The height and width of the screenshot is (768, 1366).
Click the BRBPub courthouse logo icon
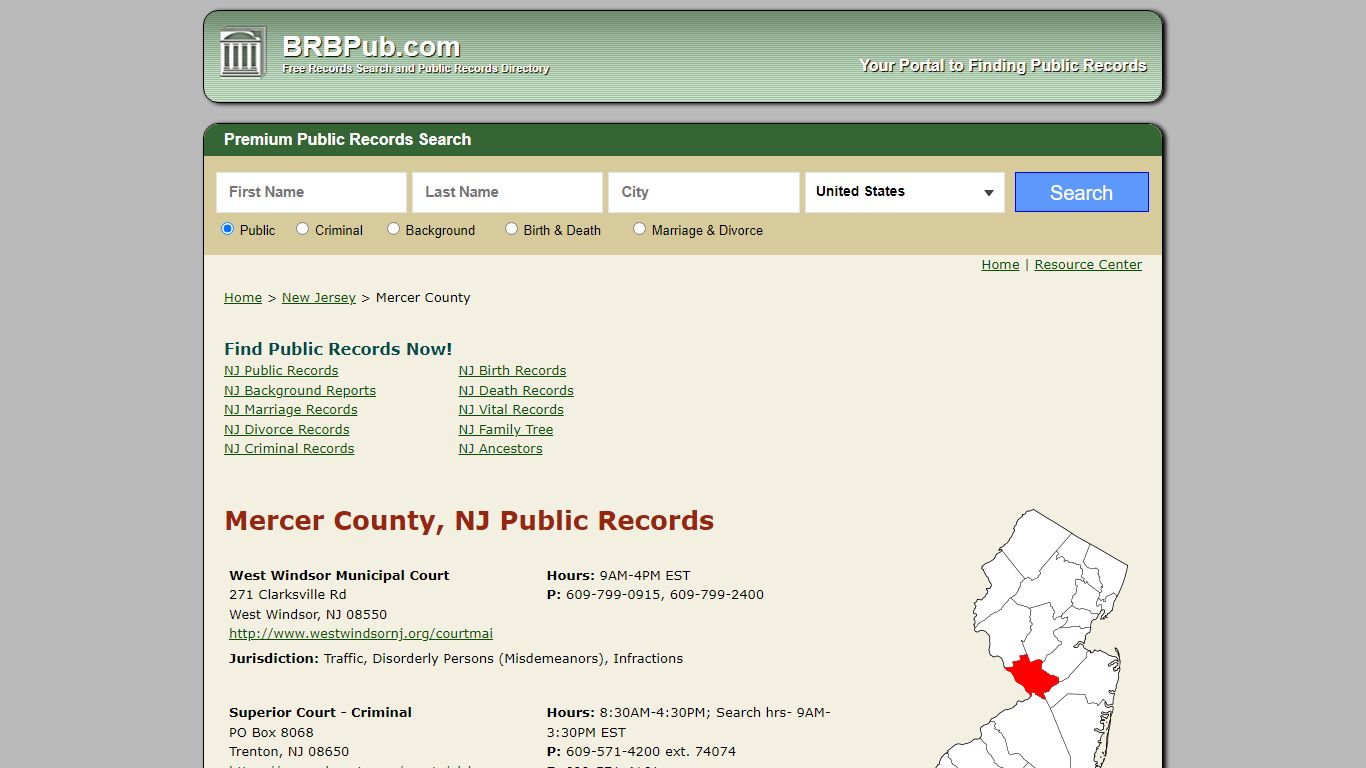pyautogui.click(x=243, y=52)
